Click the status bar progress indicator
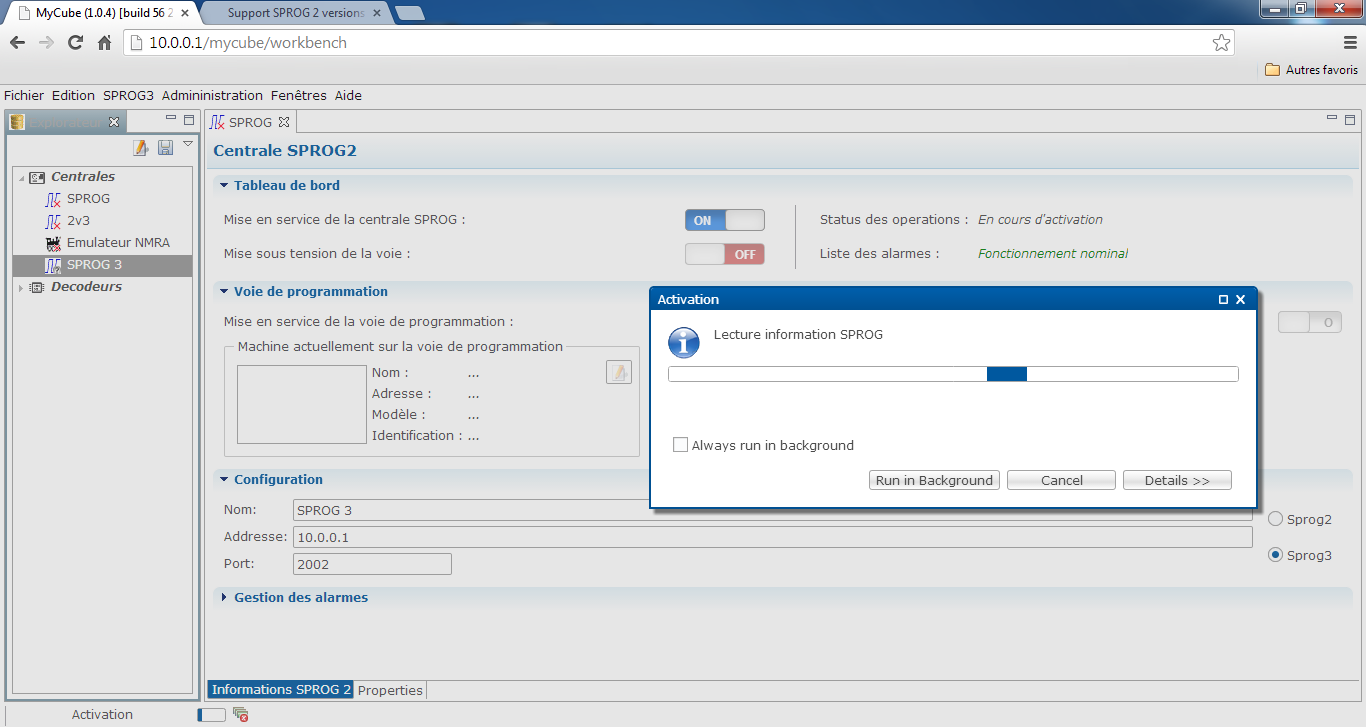Image resolution: width=1366 pixels, height=727 pixels. pos(212,714)
